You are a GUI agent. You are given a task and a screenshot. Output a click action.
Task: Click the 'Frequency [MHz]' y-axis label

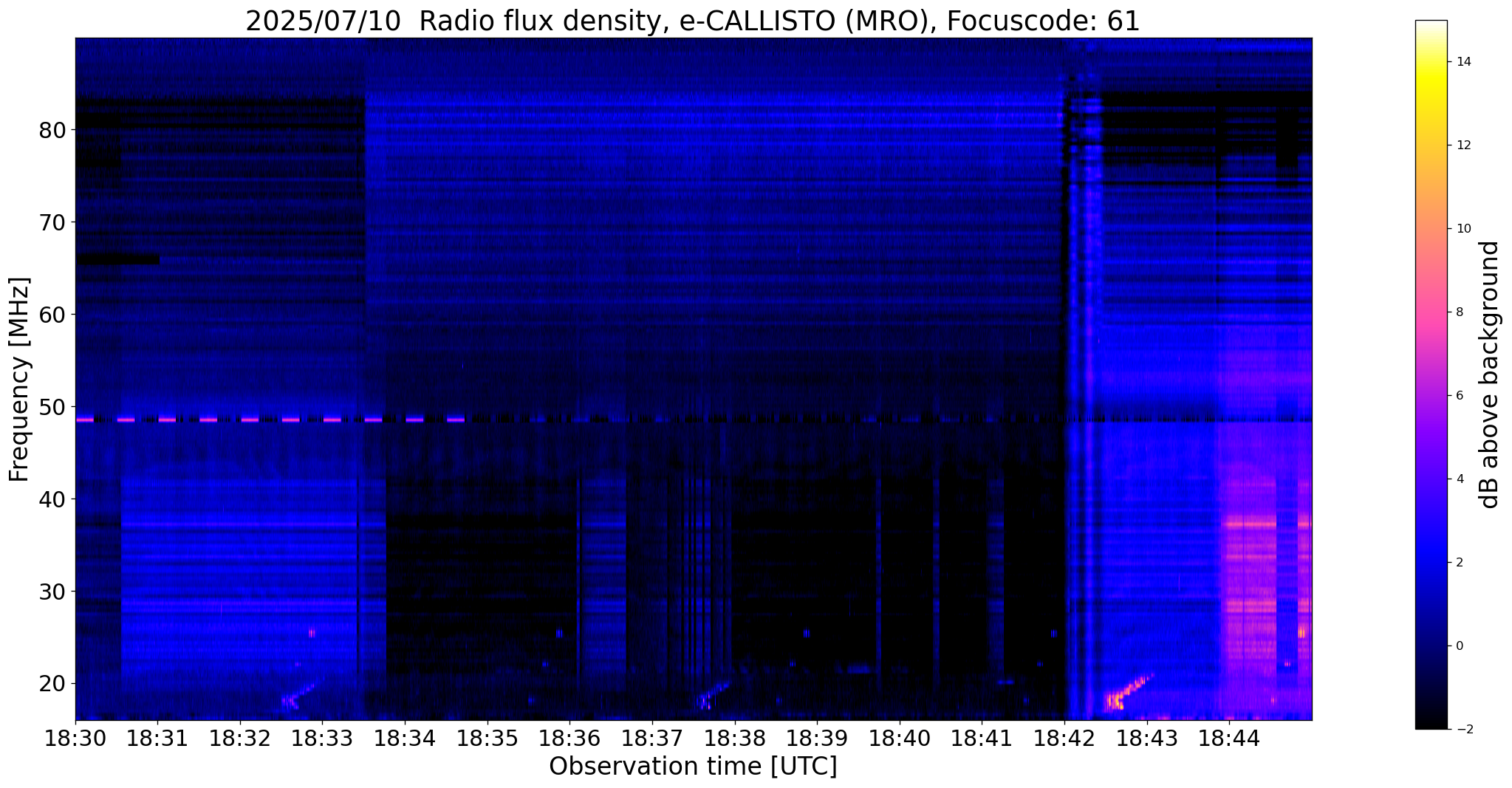20,380
